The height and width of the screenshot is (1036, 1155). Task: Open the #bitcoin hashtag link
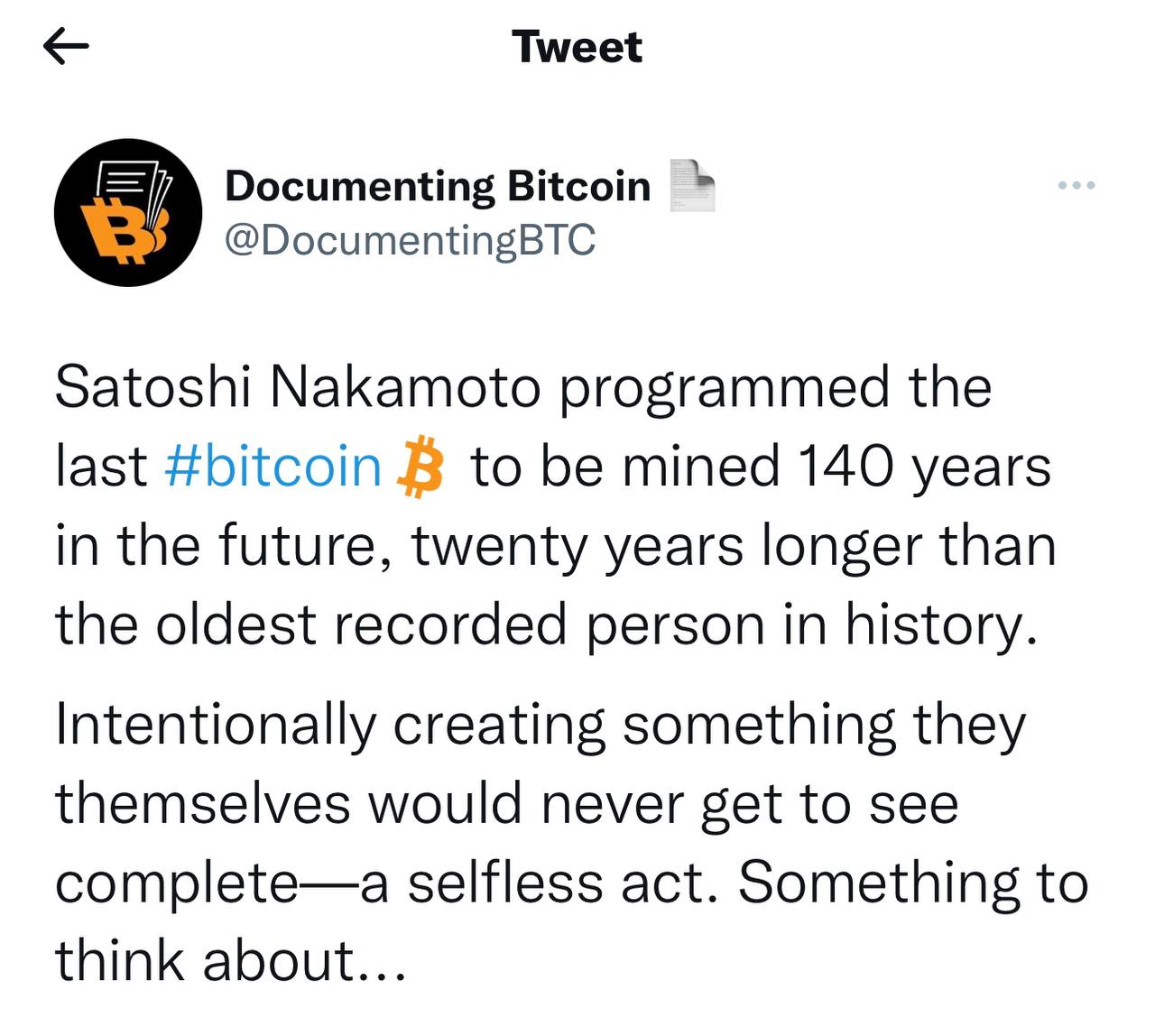[x=274, y=467]
